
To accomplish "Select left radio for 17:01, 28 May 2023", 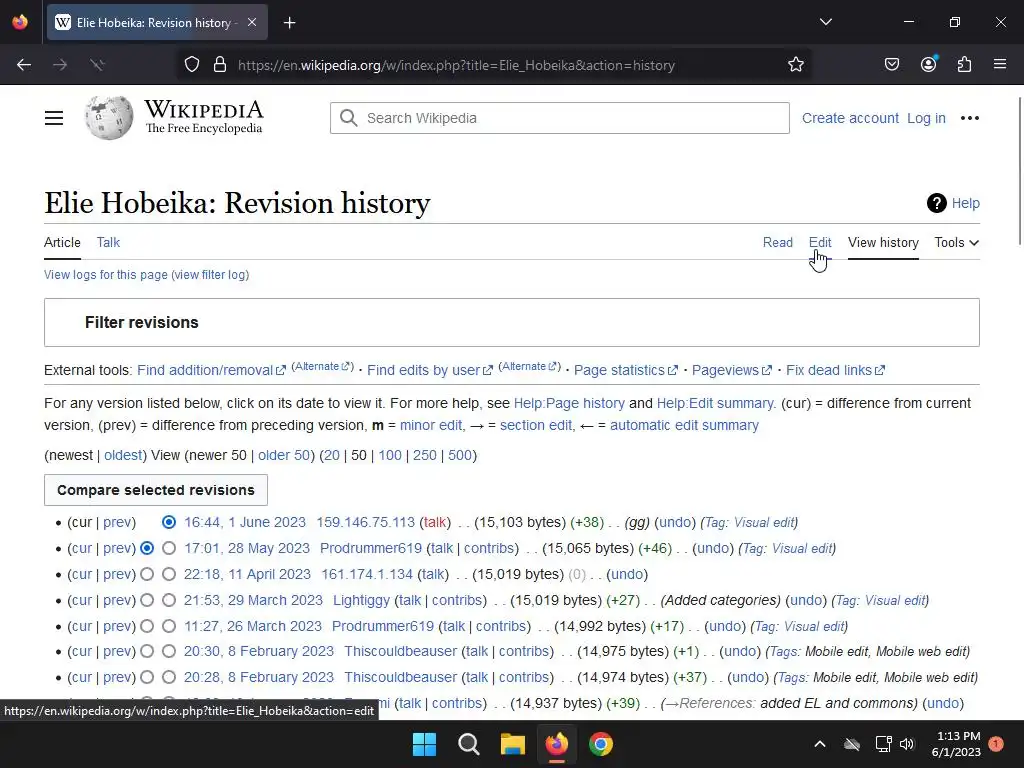I will coord(147,548).
